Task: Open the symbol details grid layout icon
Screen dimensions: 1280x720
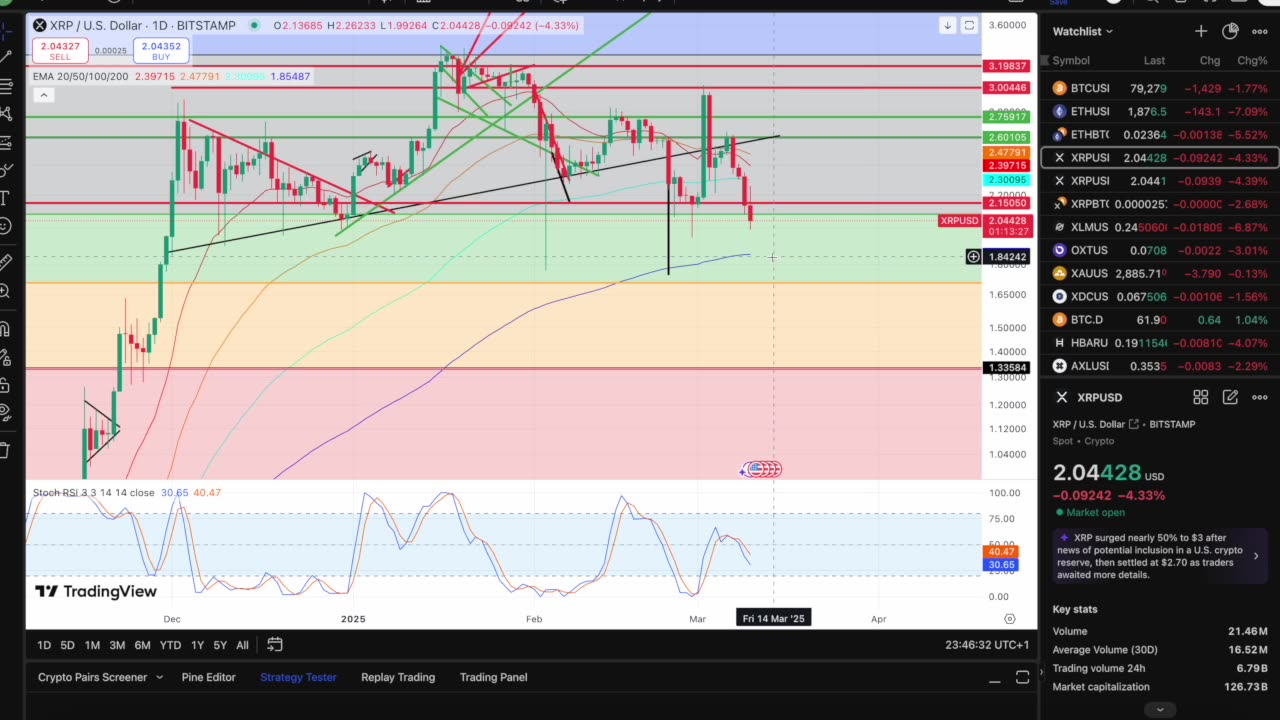Action: [1200, 397]
